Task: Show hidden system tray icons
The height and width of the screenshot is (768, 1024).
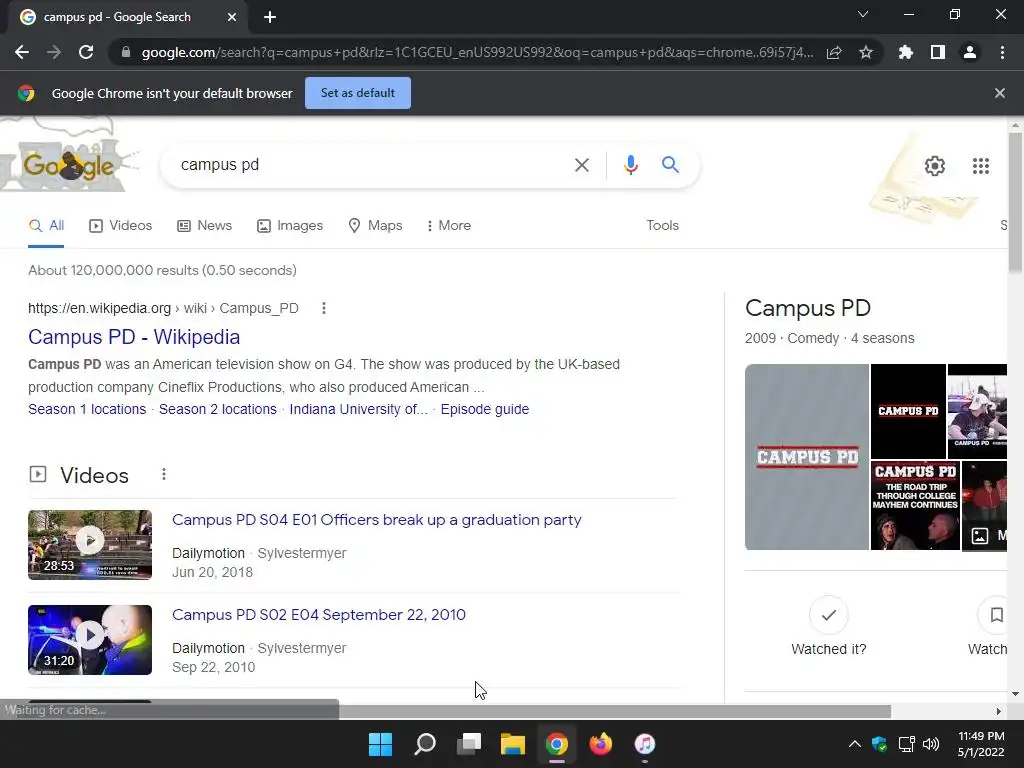Action: pos(854,744)
